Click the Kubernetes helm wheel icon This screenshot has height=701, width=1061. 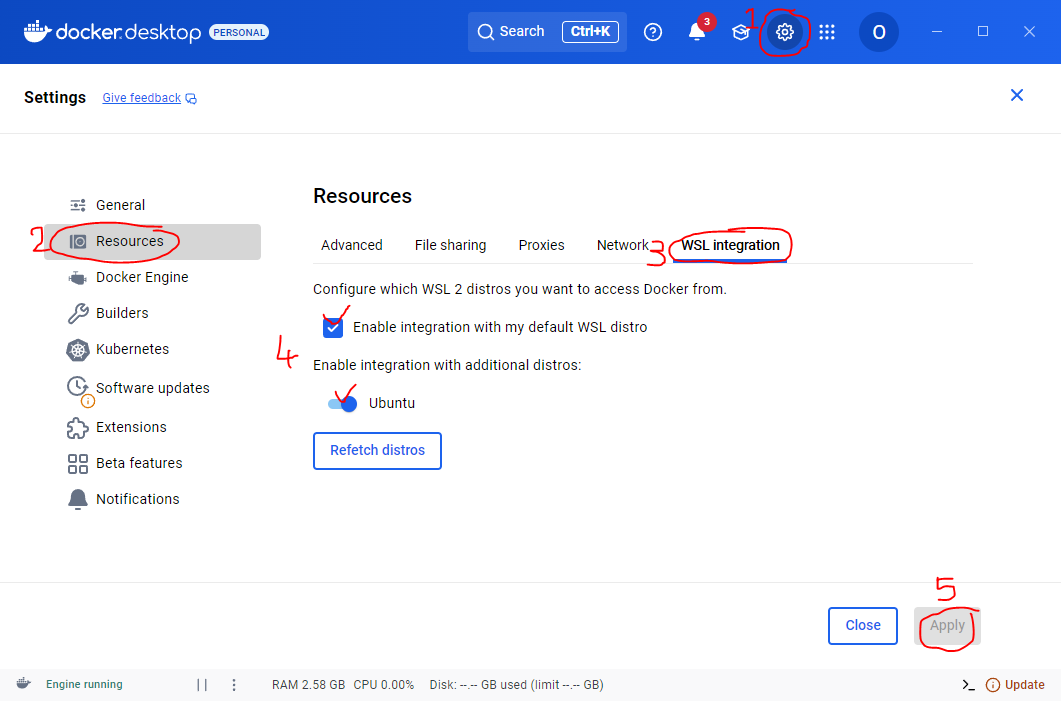(x=78, y=350)
